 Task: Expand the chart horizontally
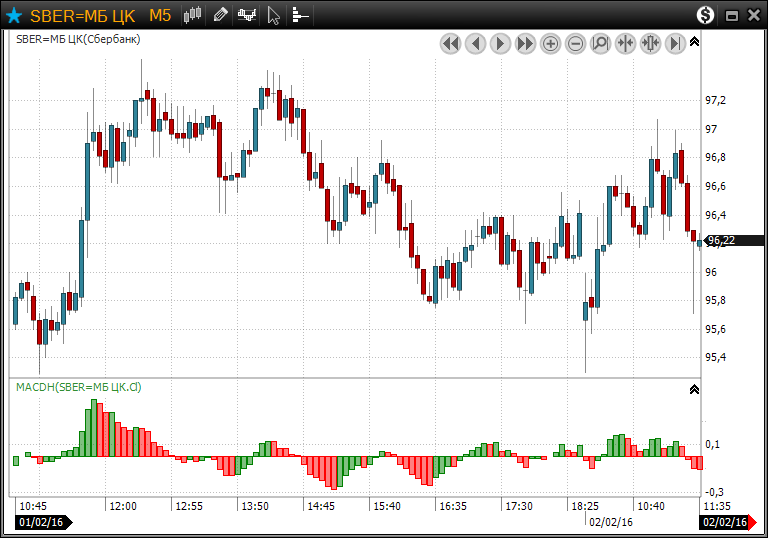(650, 43)
